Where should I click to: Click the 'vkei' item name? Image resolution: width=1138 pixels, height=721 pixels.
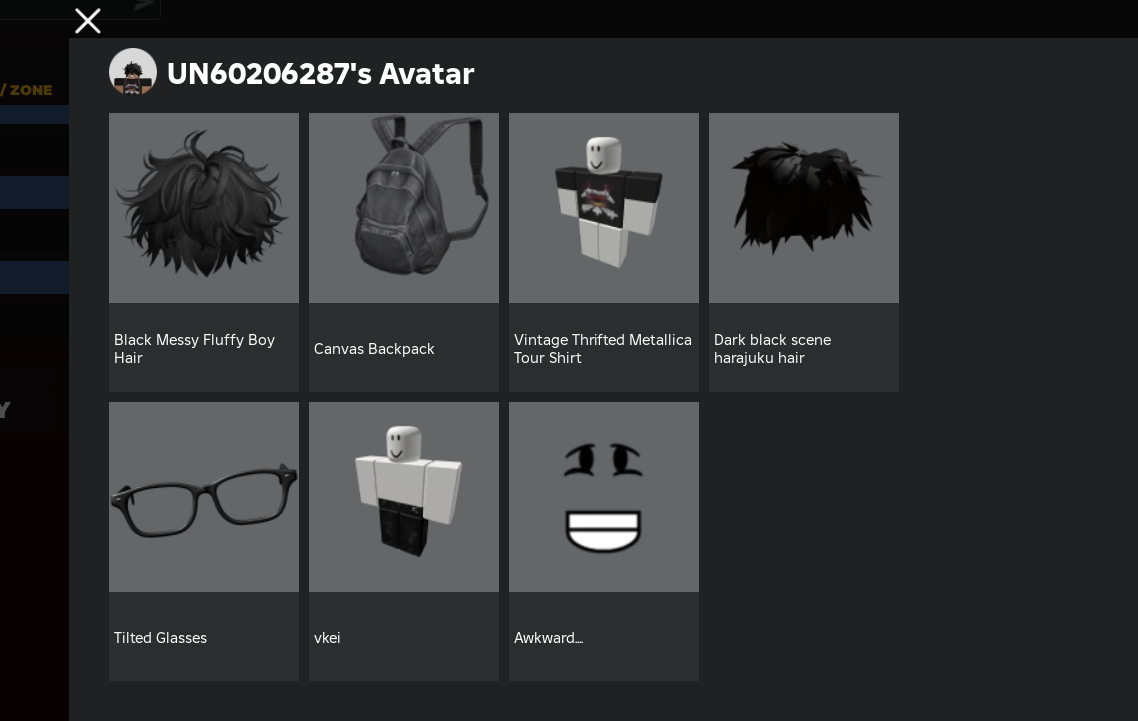click(x=327, y=638)
